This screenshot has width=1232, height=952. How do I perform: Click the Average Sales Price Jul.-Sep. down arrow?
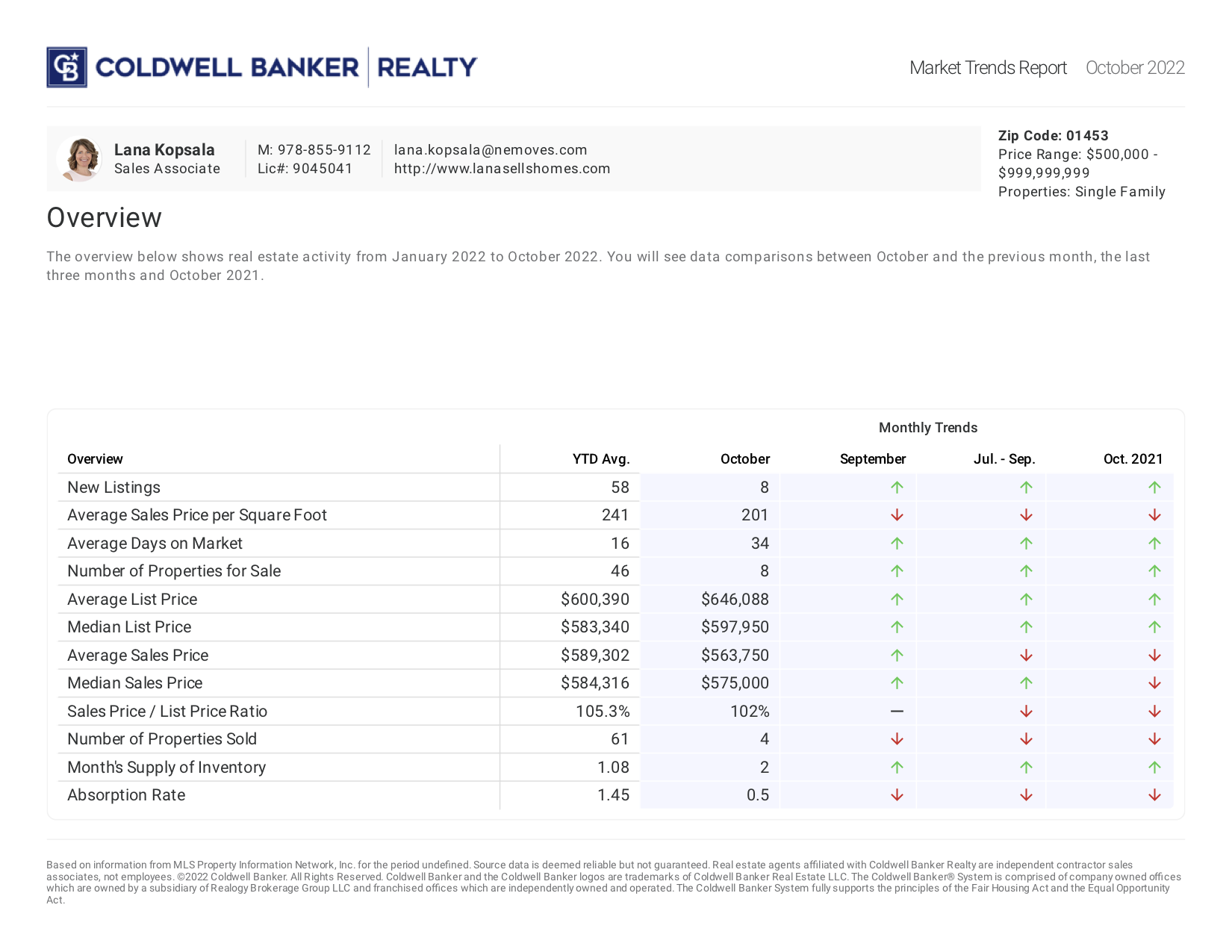1026,656
